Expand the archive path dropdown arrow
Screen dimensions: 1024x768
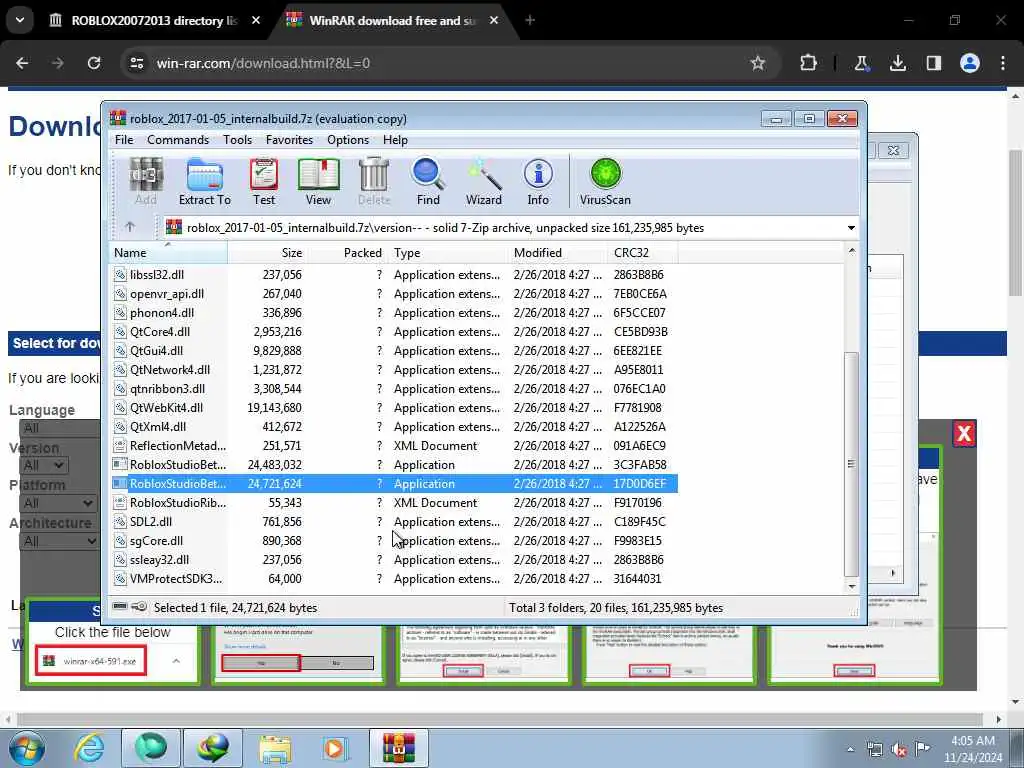pos(851,228)
